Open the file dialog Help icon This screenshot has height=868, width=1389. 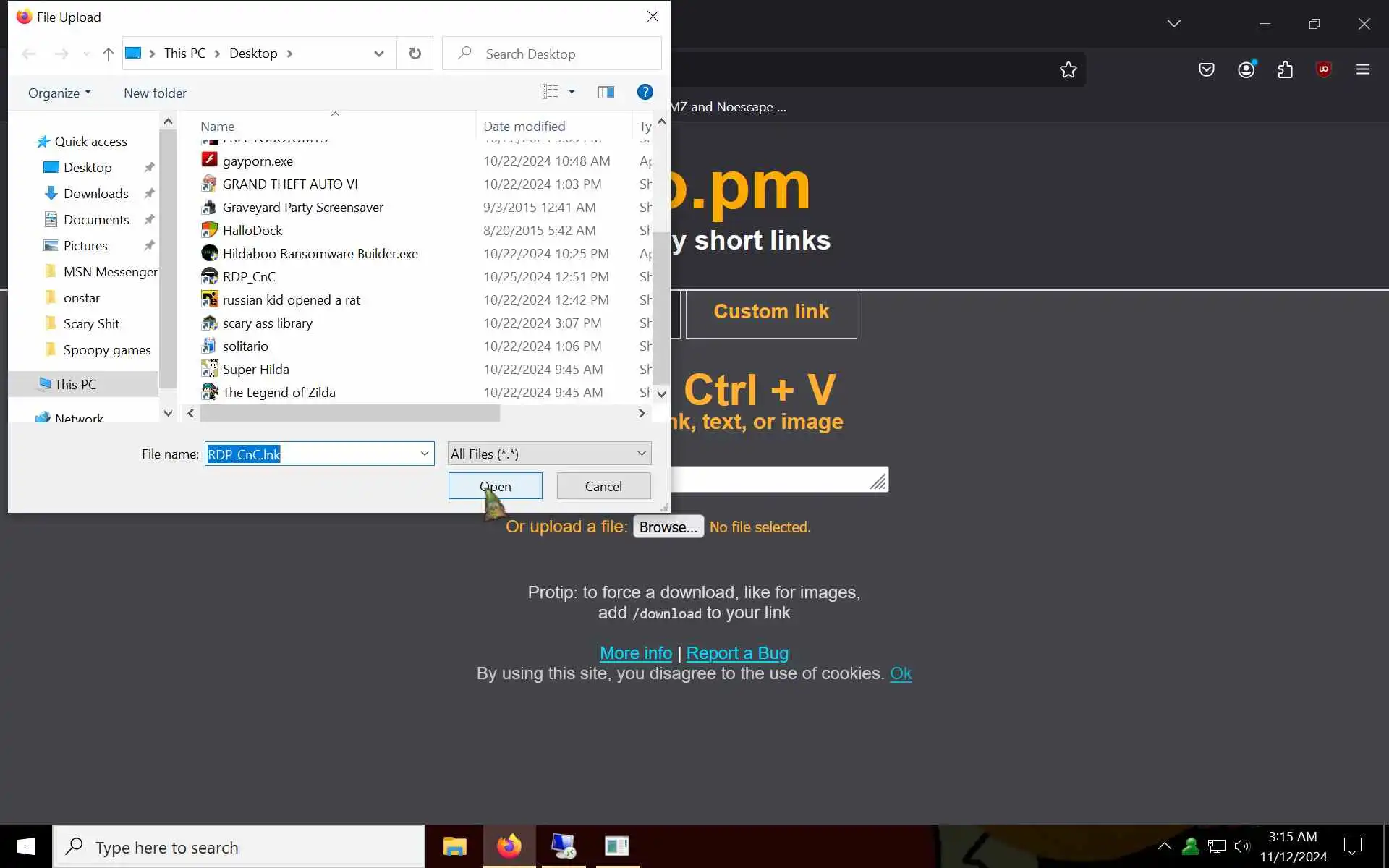pyautogui.click(x=645, y=92)
